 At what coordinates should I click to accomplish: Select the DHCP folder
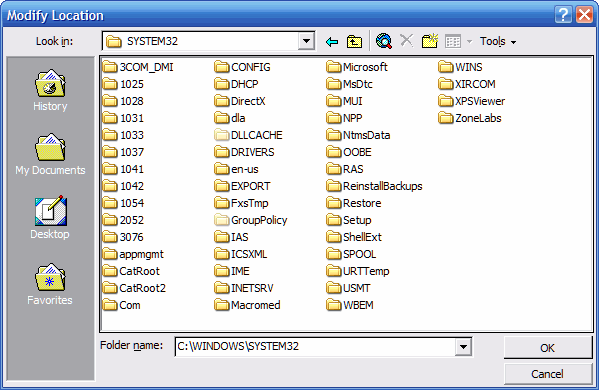[x=236, y=84]
